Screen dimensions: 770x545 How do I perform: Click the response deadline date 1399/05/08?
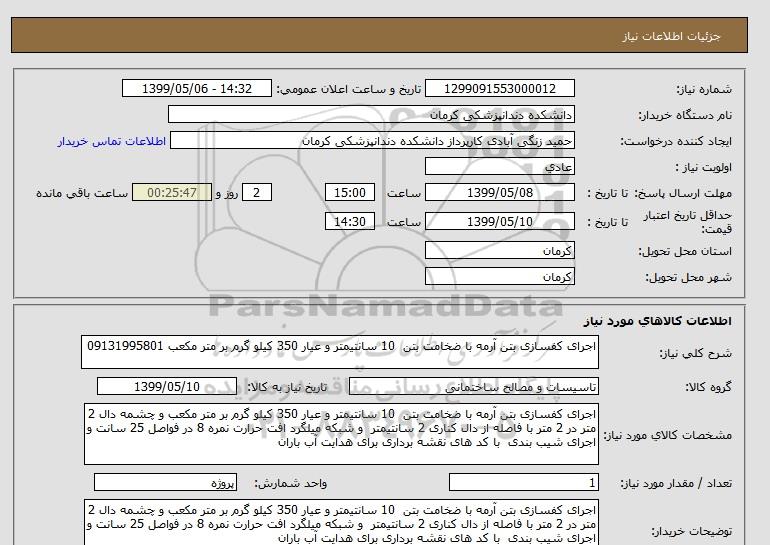coord(499,192)
